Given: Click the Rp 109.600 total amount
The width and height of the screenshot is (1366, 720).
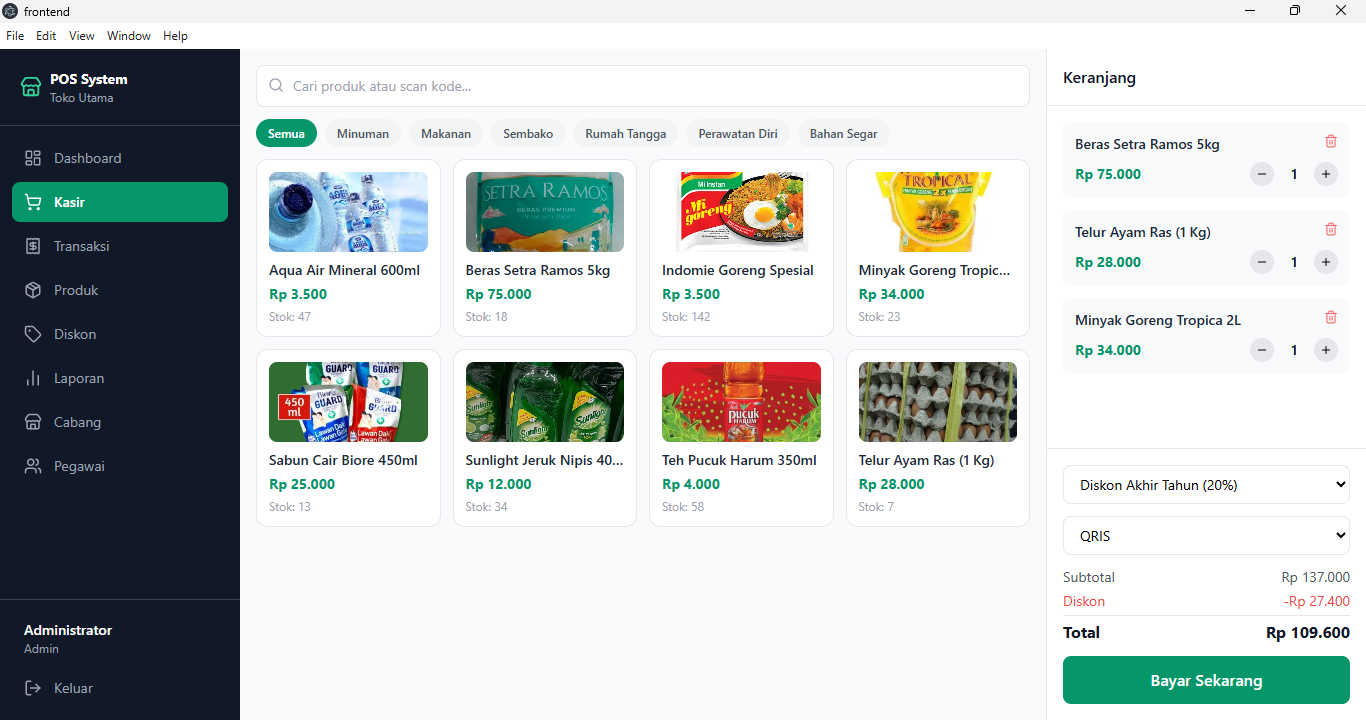Looking at the screenshot, I should click(x=1308, y=633).
